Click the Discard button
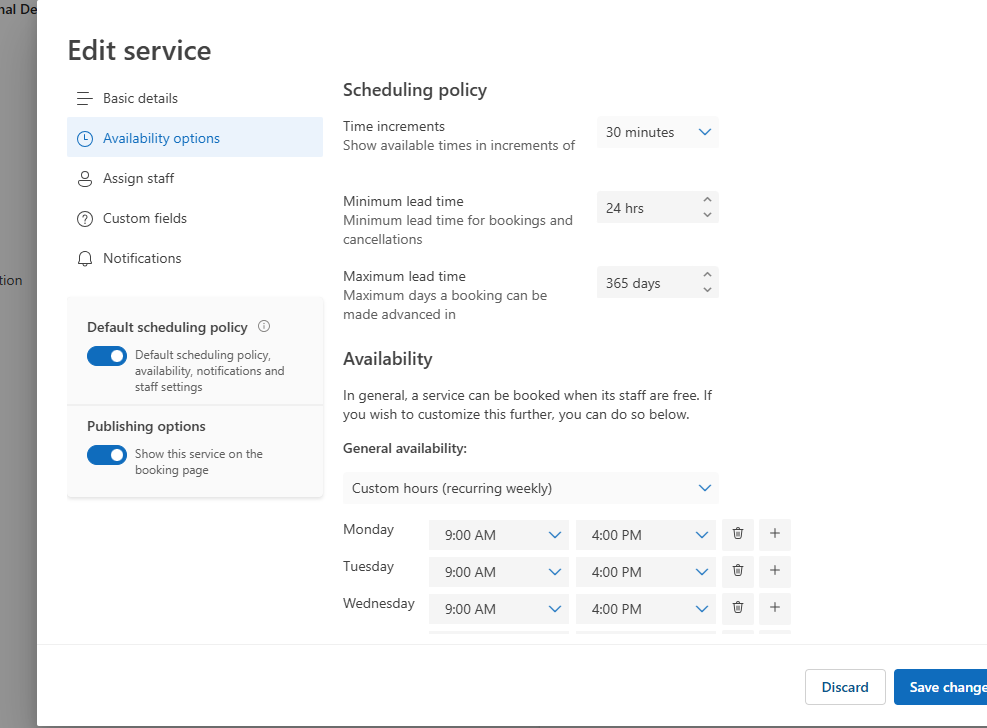 845,687
